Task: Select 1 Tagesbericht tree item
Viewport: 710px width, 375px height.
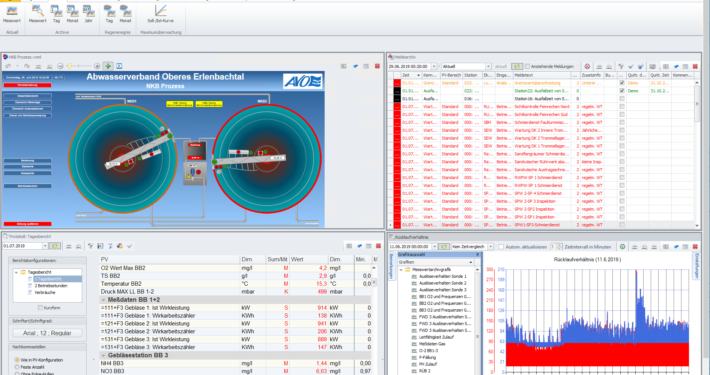Action: (x=48, y=279)
